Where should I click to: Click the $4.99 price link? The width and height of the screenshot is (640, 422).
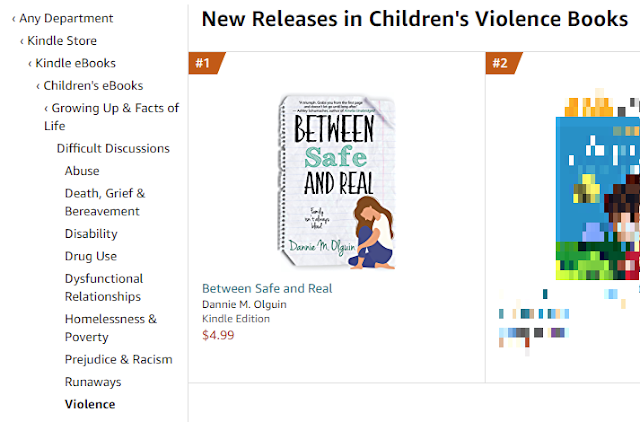pos(217,334)
